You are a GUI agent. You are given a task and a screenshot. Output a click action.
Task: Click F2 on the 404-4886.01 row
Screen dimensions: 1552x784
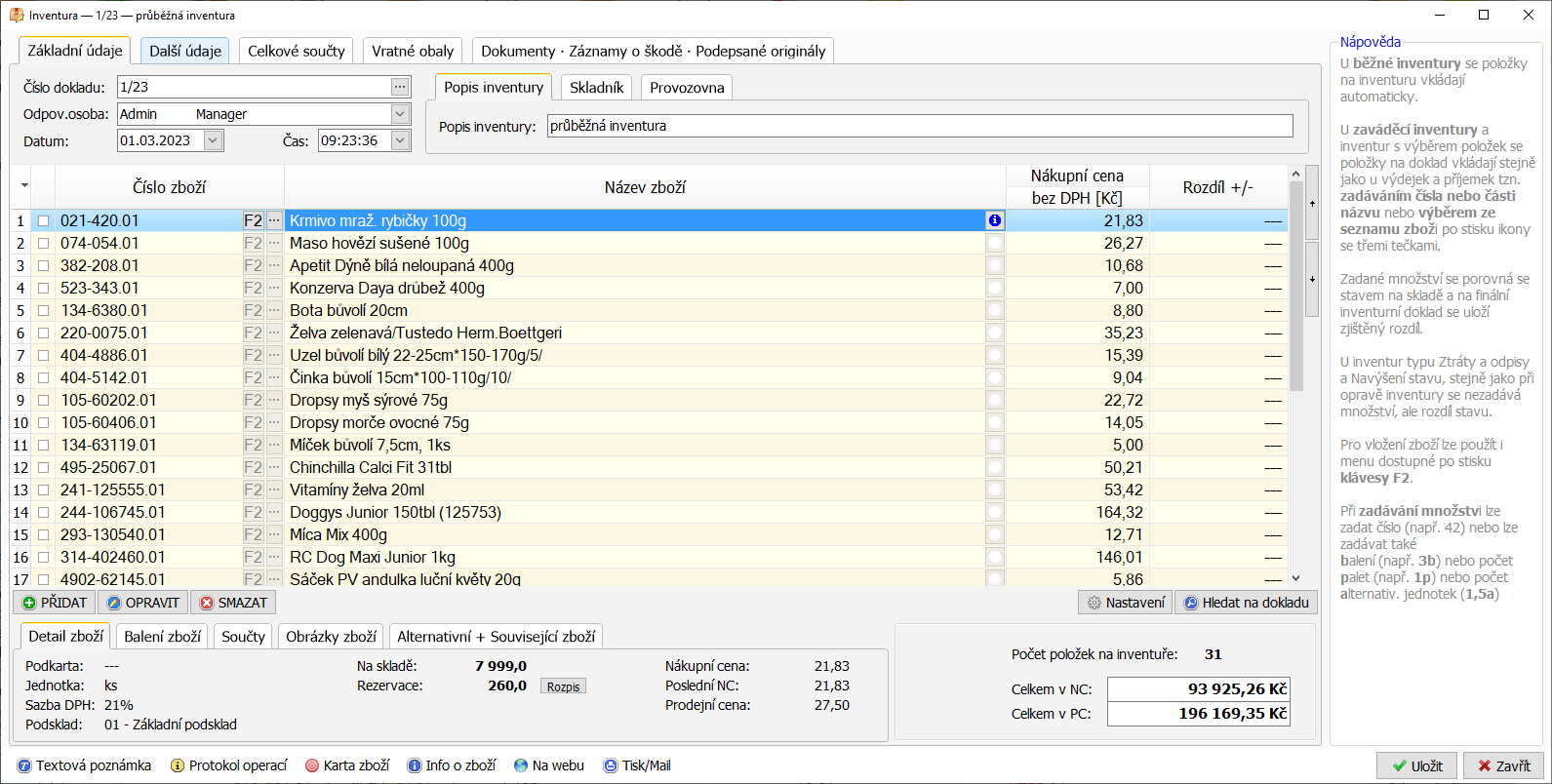(x=253, y=355)
